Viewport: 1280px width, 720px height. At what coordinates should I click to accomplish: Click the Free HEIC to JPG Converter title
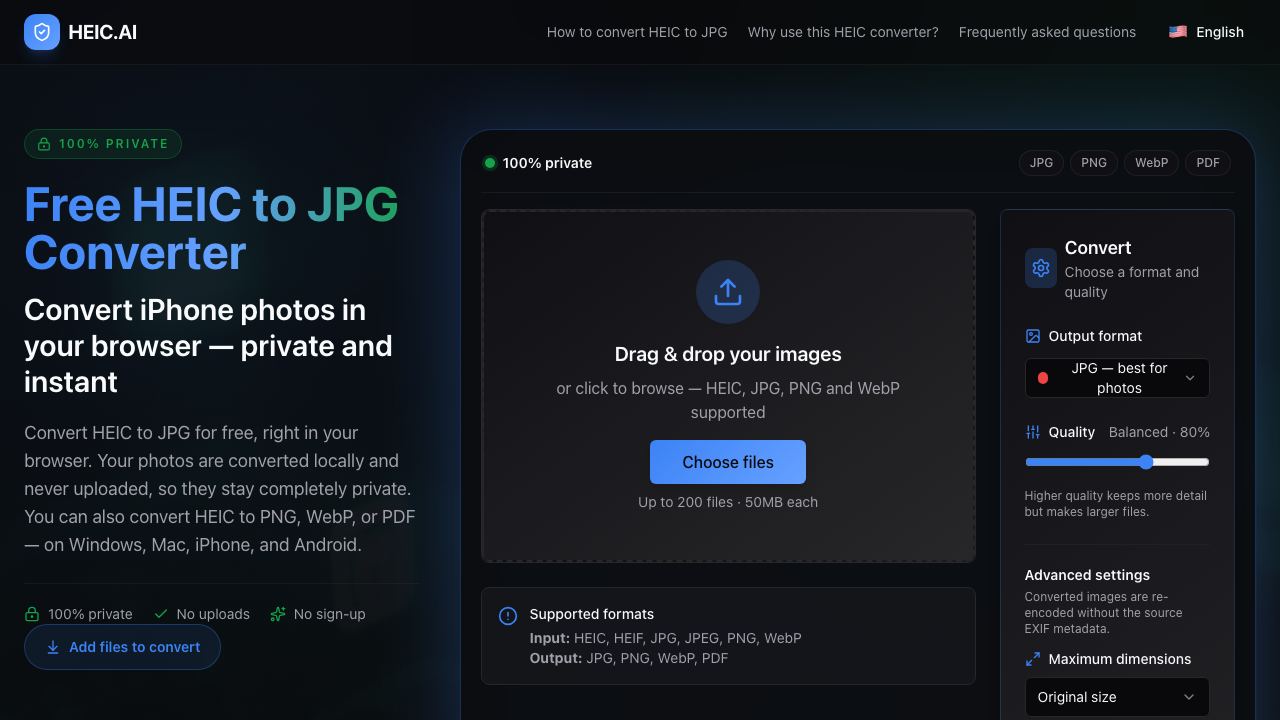tap(211, 228)
